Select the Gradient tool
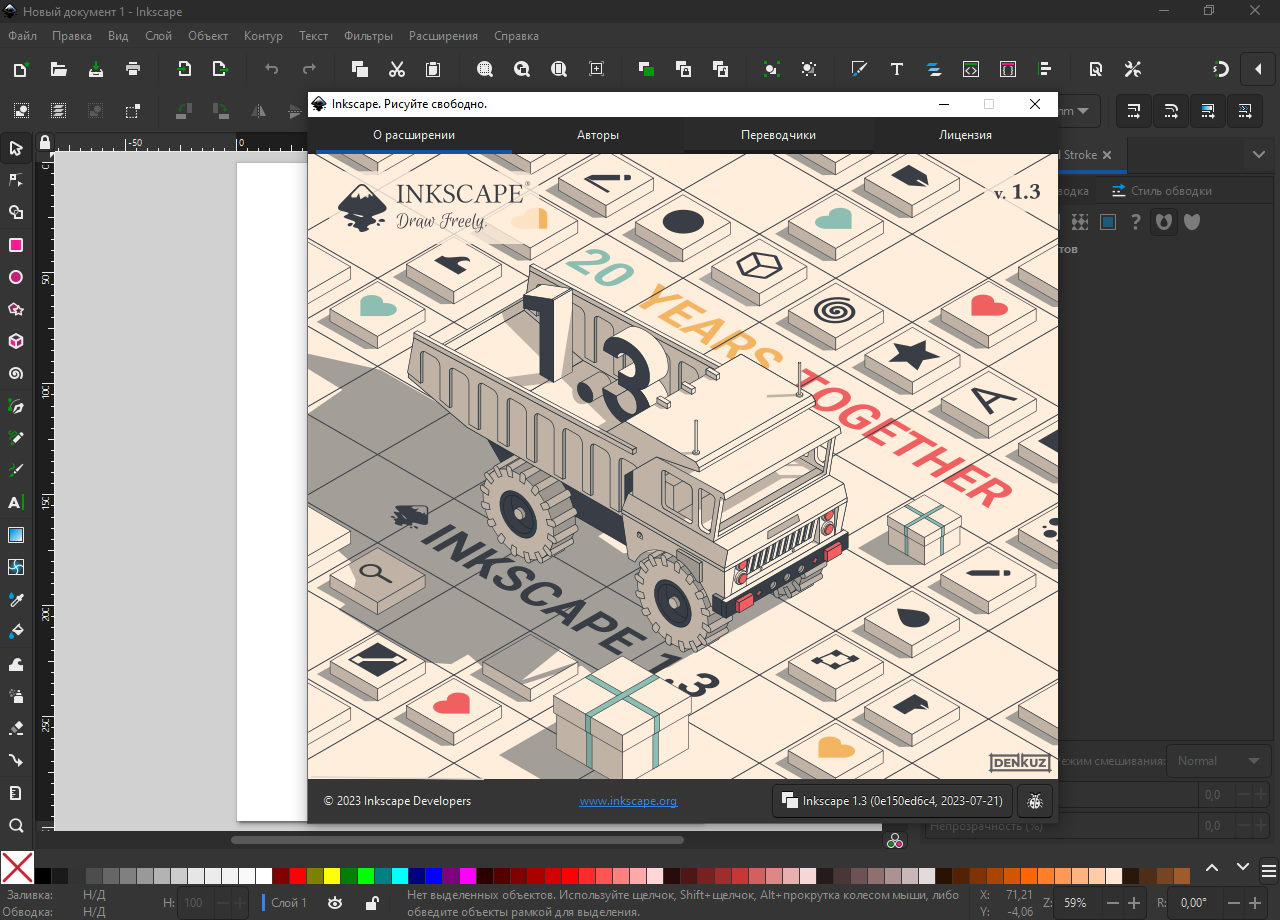 16,535
